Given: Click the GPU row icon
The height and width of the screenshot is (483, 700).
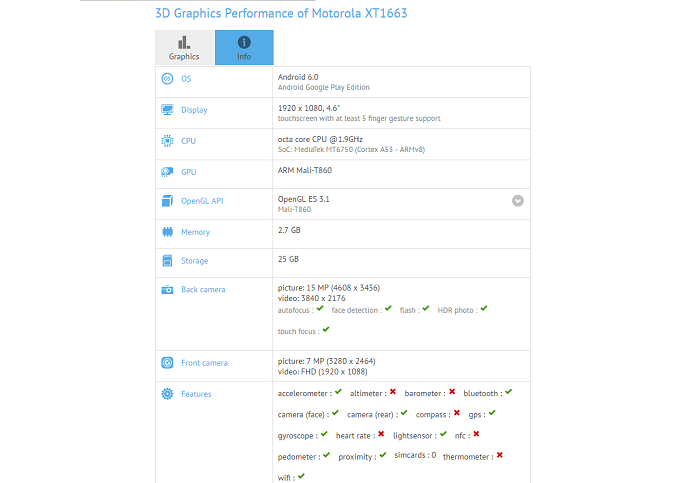Looking at the screenshot, I should pyautogui.click(x=167, y=172).
